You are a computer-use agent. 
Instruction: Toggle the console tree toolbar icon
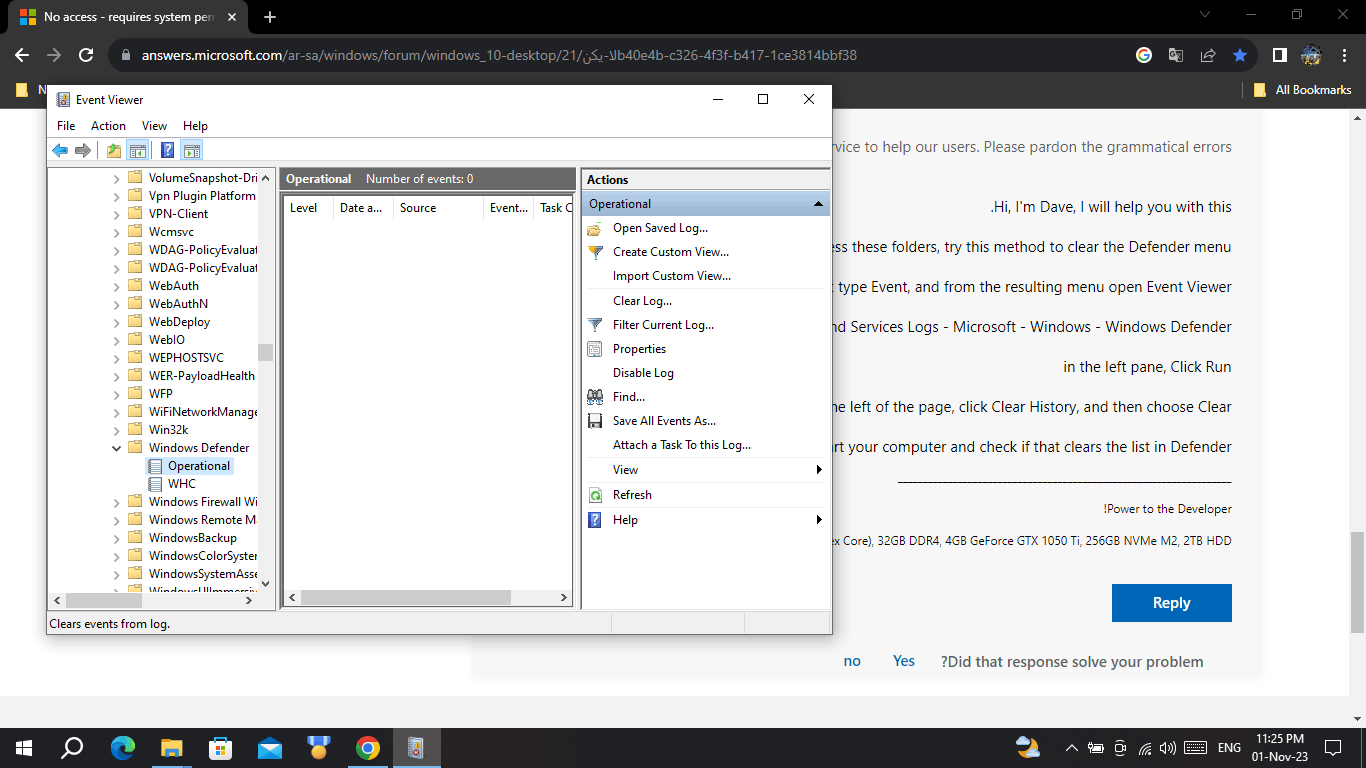[x=138, y=151]
